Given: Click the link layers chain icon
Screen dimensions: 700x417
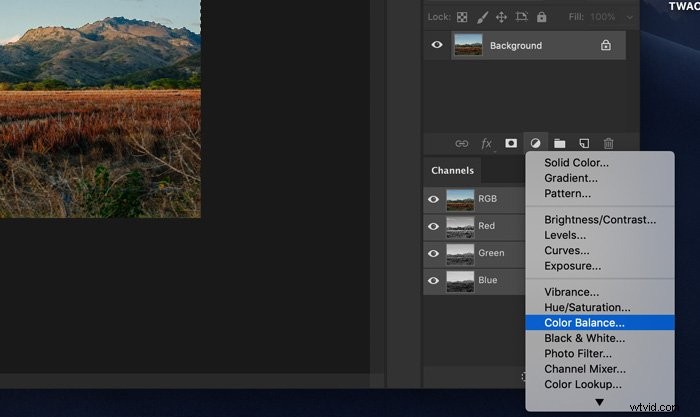Looking at the screenshot, I should [x=462, y=143].
